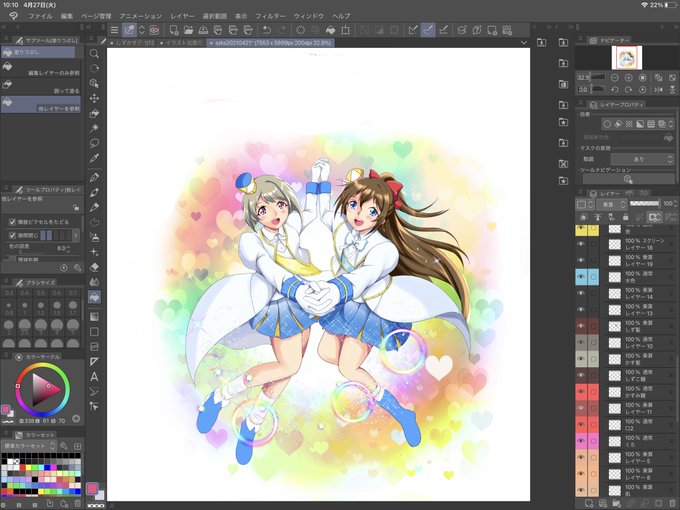Click the zoom in plus icon in Navigator
Screen dimensions: 680x510
[628, 78]
